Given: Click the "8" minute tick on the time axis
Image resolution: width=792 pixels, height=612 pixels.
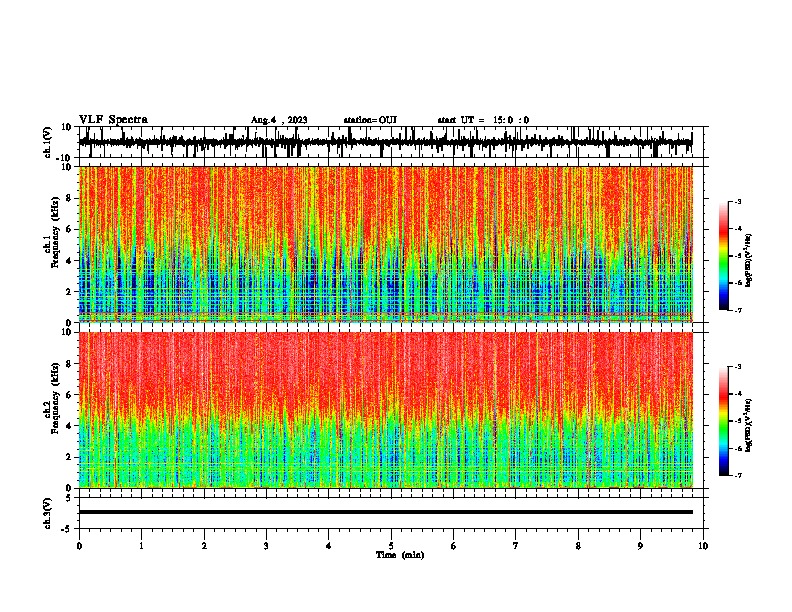Looking at the screenshot, I should 578,546.
